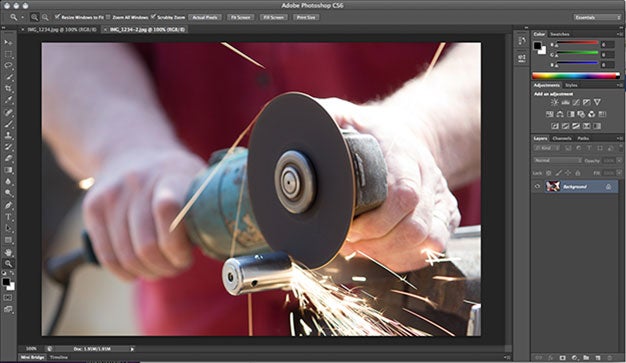Image resolution: width=626 pixels, height=363 pixels.
Task: Select the Lasso tool
Action: [x=8, y=65]
